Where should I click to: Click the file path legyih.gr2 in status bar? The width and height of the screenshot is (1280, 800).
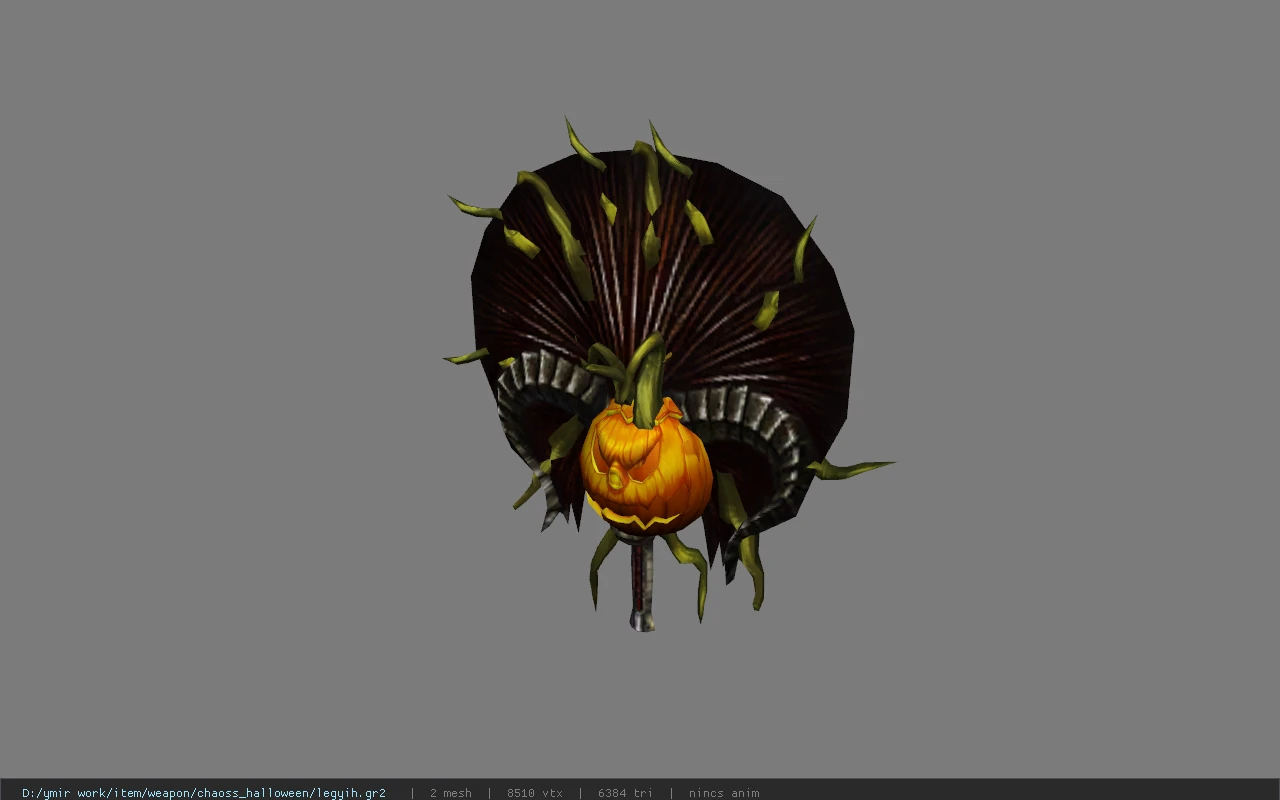[204, 793]
